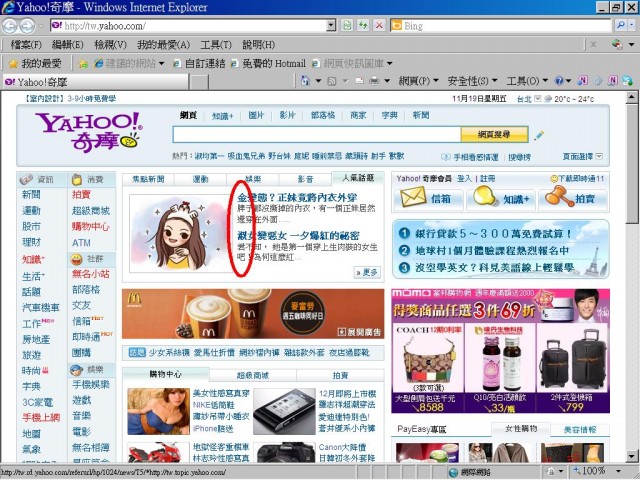The image size is (640, 480).
Task: Select the 人氣話題 tab
Action: click(x=358, y=178)
